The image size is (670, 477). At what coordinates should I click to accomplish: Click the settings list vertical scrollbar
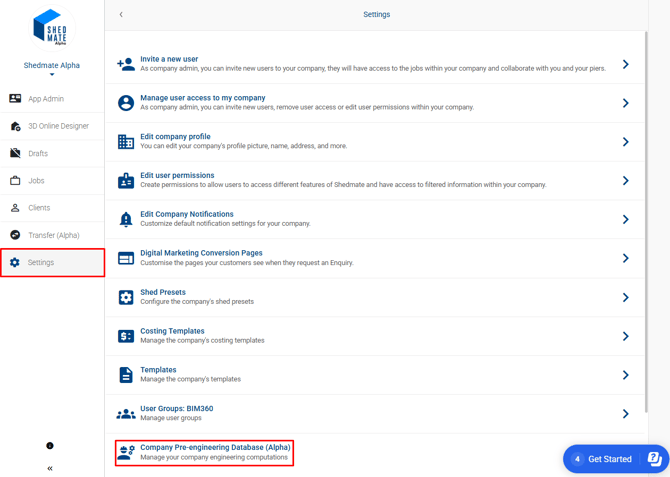click(x=646, y=222)
